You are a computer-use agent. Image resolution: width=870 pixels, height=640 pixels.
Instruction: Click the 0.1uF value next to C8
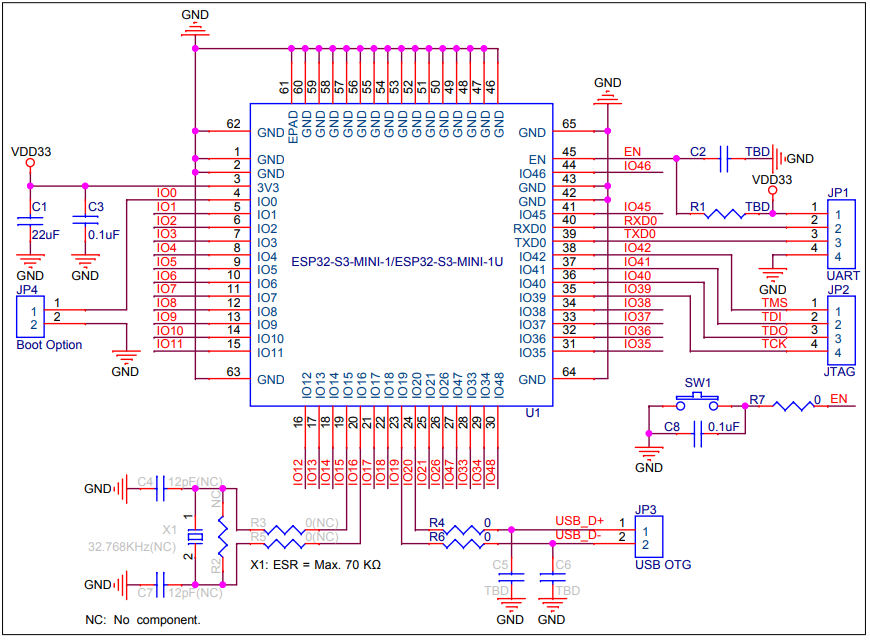(724, 427)
